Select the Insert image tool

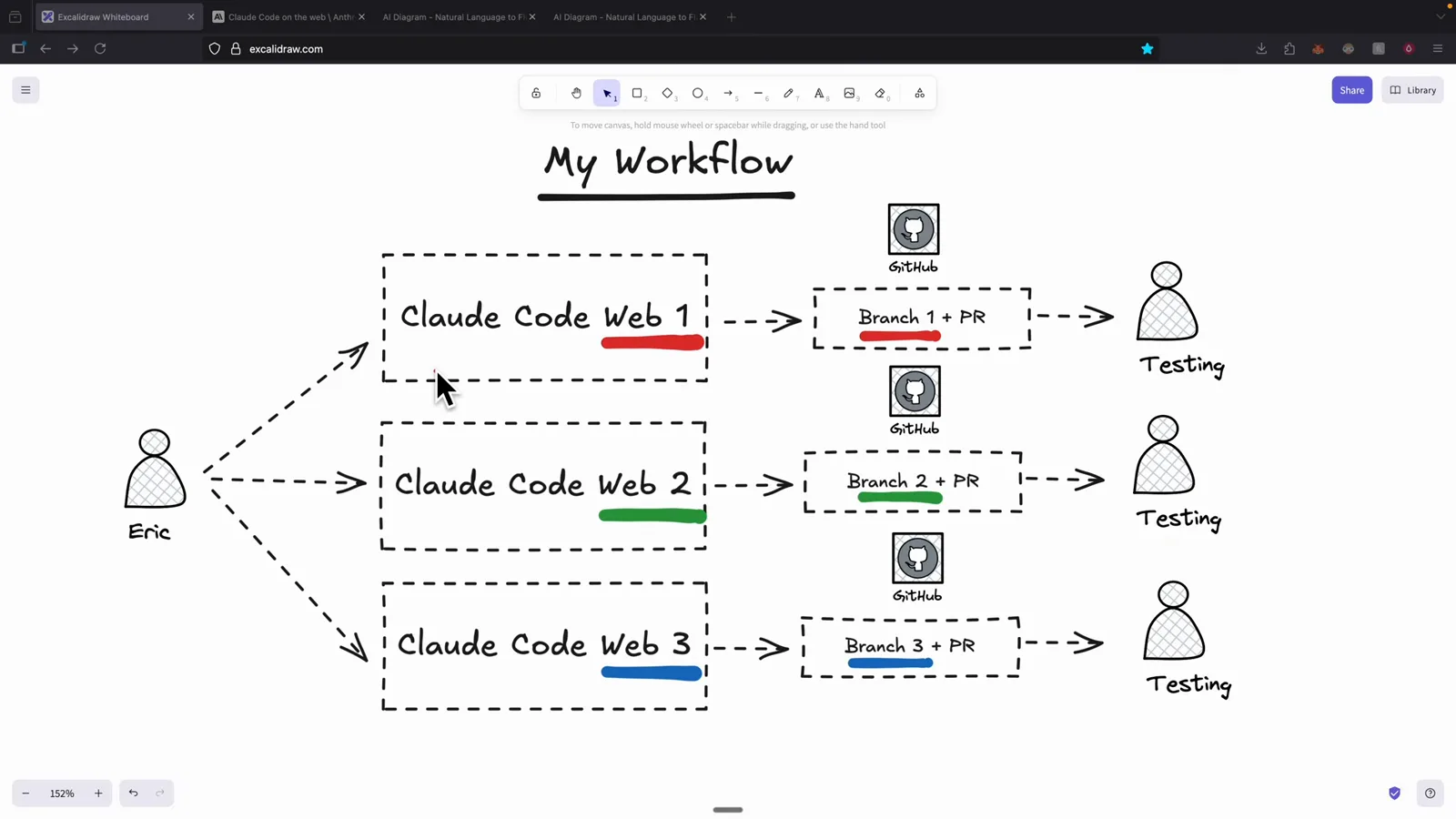click(x=849, y=94)
